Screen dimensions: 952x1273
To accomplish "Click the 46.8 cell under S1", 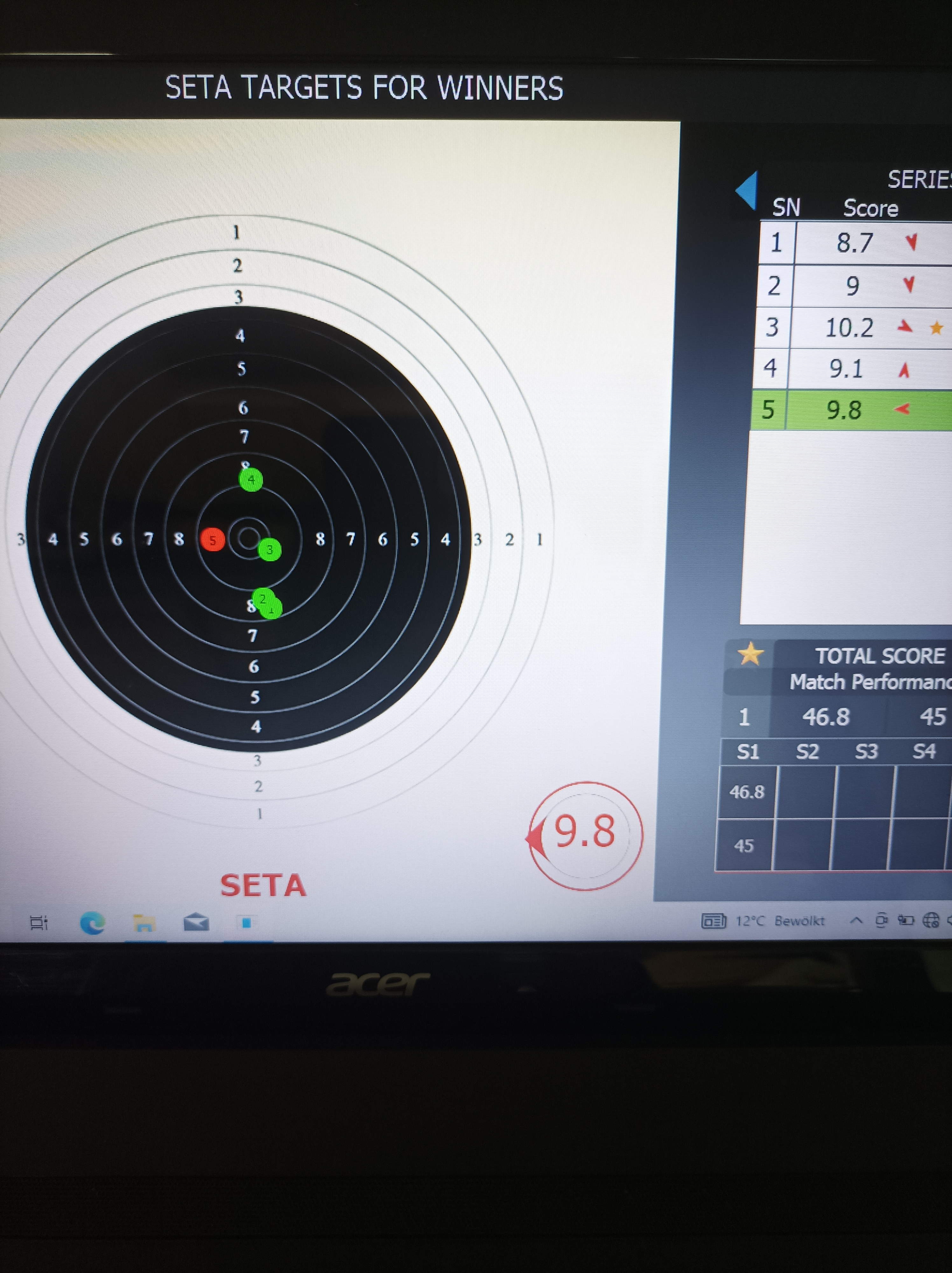I will click(x=747, y=792).
